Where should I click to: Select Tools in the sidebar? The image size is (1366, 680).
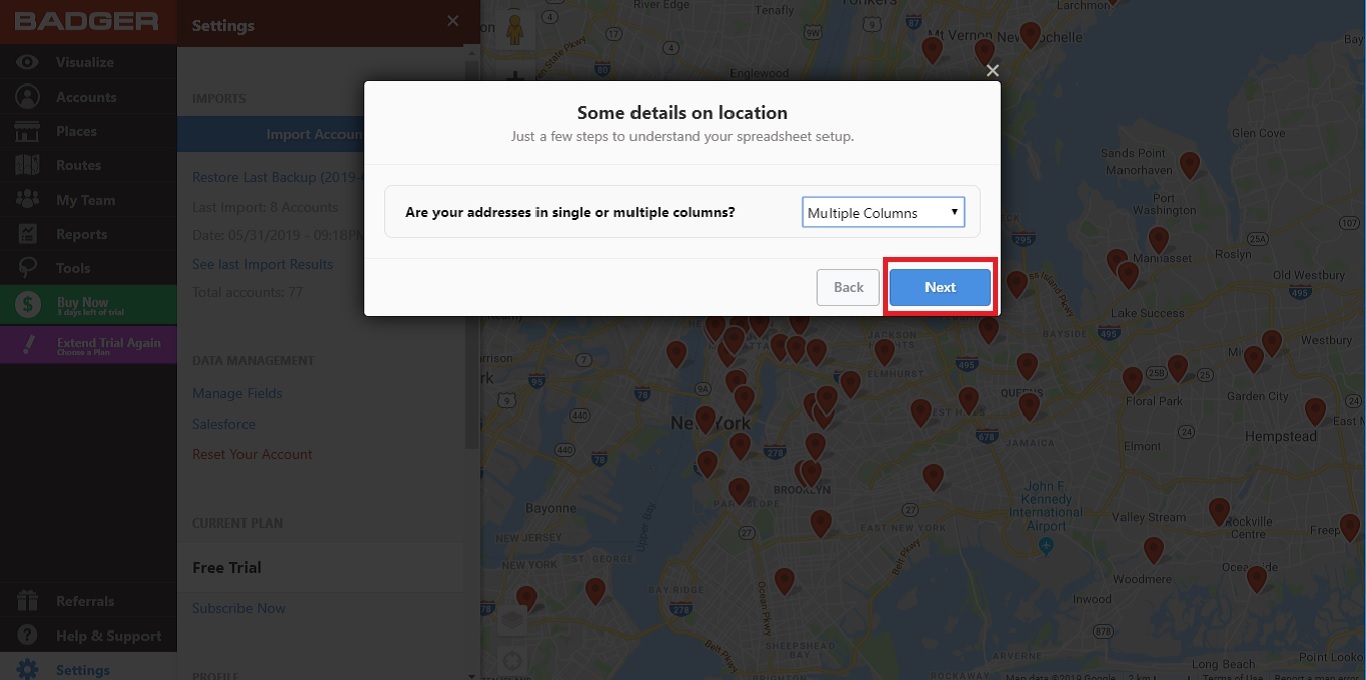tap(73, 268)
